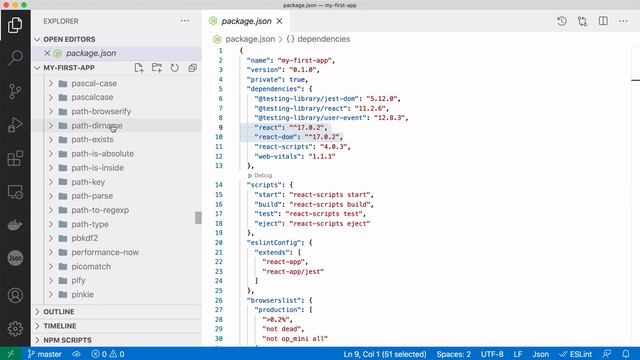Click the synchronize changes cloud icon

[76, 354]
